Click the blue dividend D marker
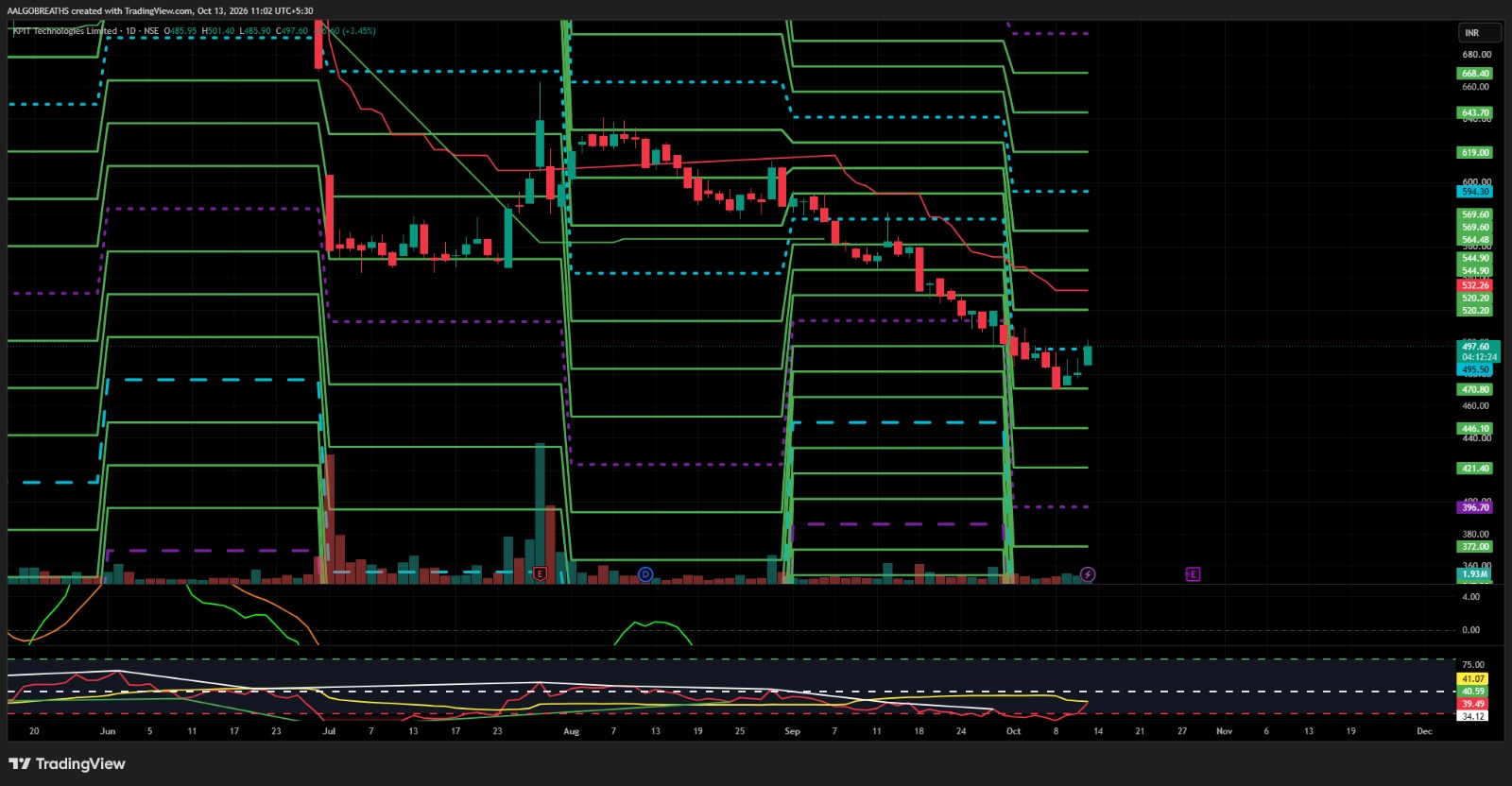The width and height of the screenshot is (1512, 786). [645, 573]
